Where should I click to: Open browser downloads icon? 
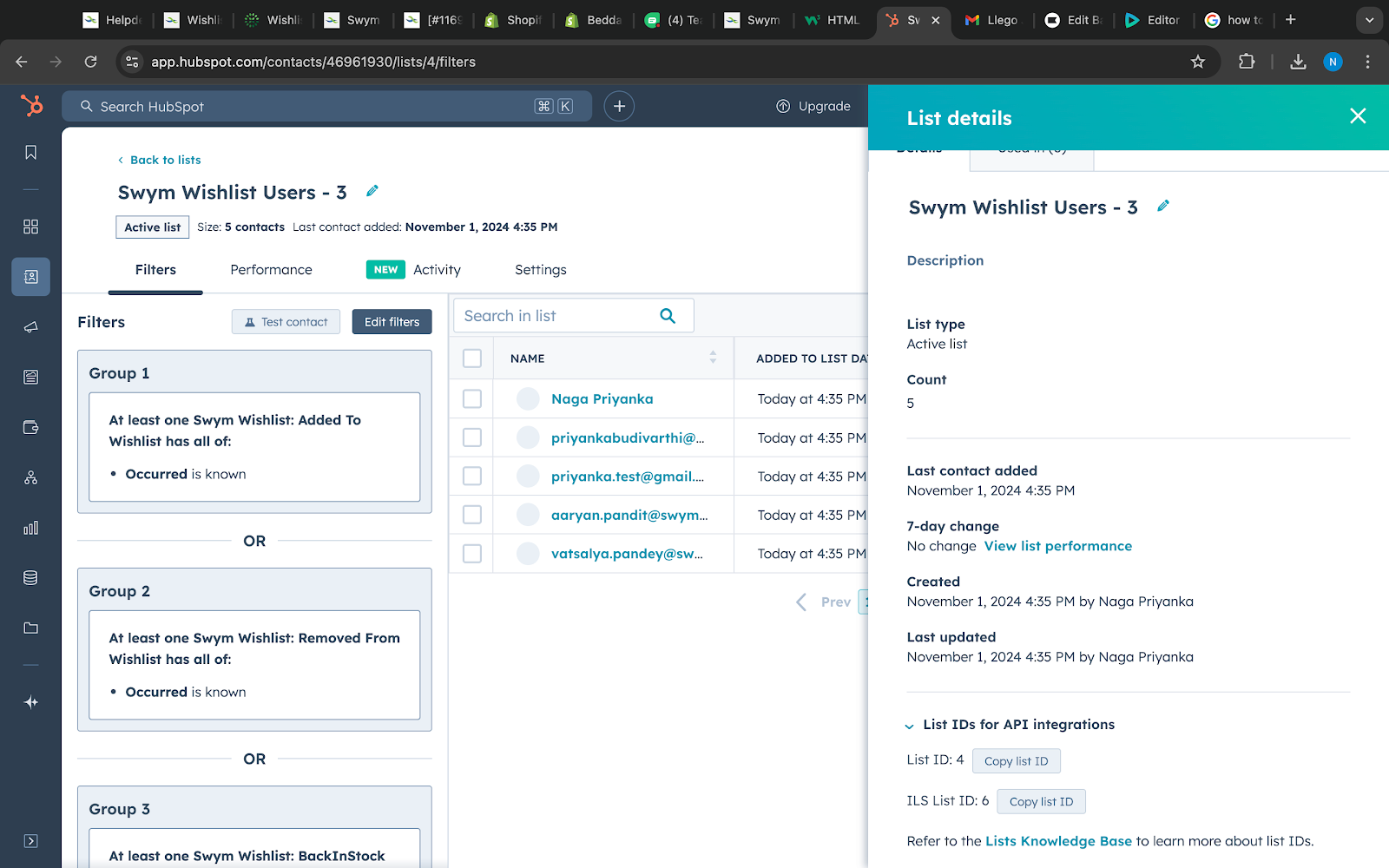(1298, 62)
